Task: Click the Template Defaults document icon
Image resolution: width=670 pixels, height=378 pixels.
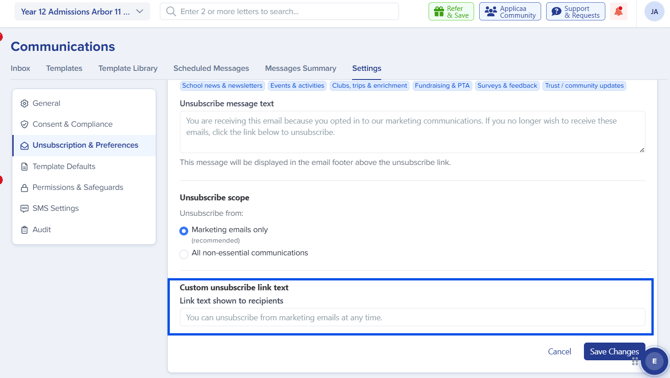Action: tap(24, 167)
